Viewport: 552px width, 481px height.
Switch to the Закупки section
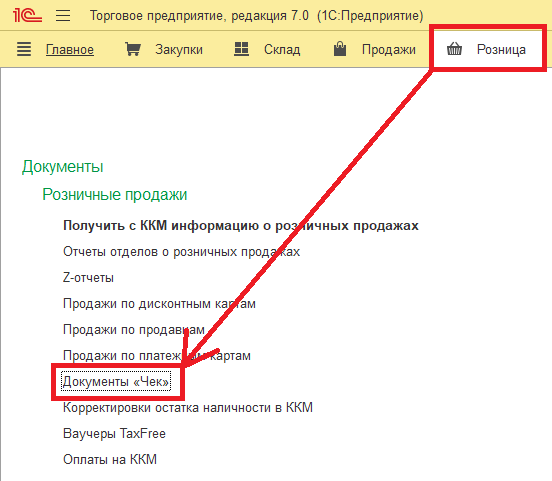(179, 50)
